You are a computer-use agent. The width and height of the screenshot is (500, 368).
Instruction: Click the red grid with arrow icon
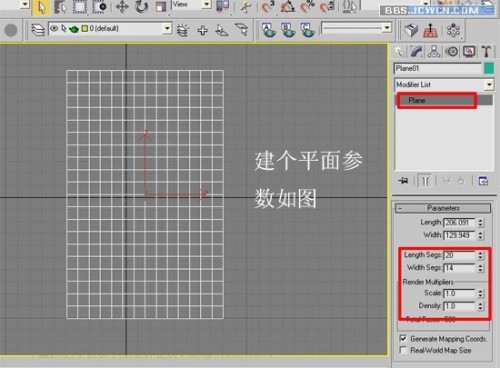[430, 30]
